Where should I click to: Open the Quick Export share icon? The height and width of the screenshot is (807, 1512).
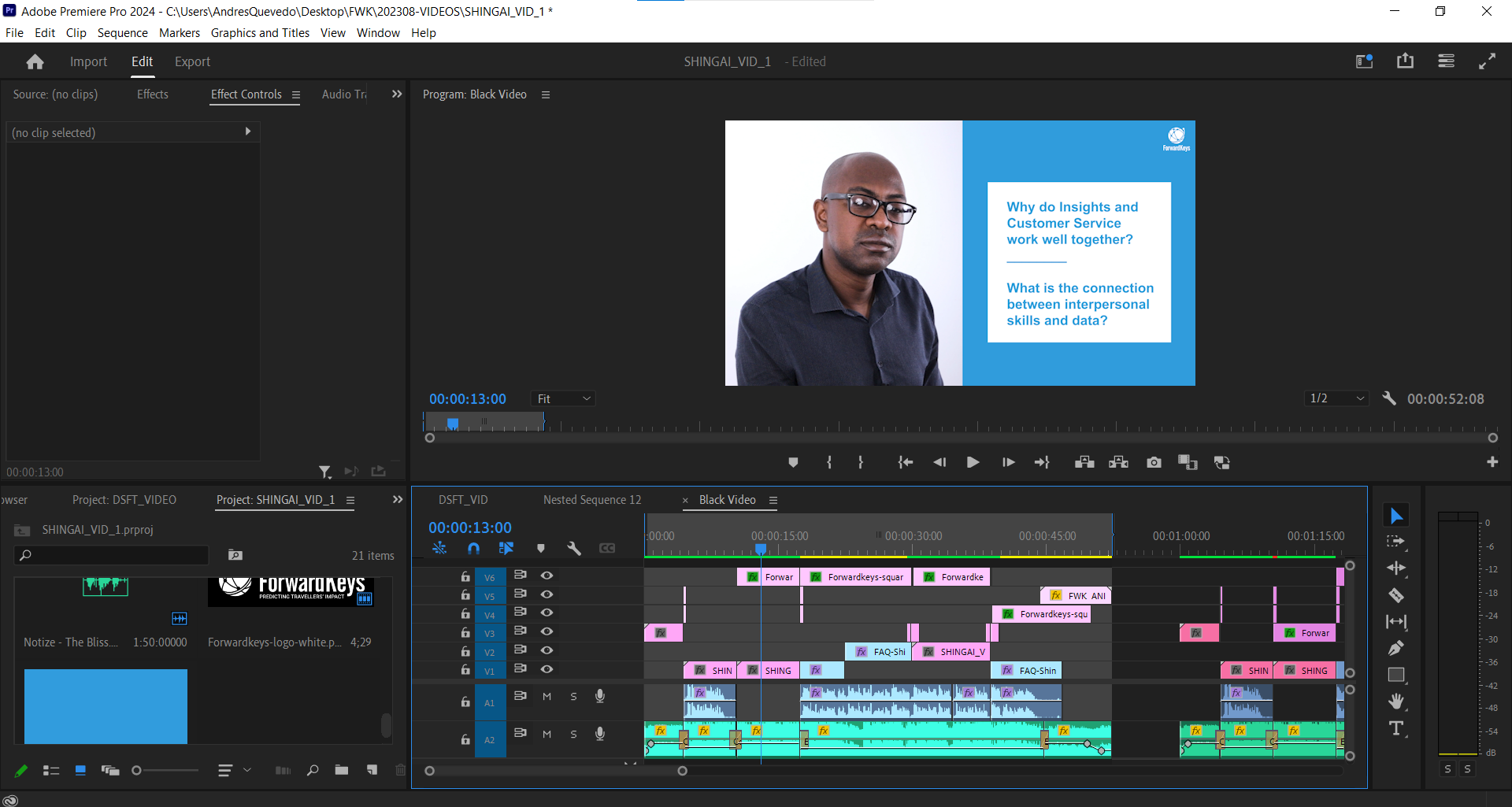(1405, 61)
